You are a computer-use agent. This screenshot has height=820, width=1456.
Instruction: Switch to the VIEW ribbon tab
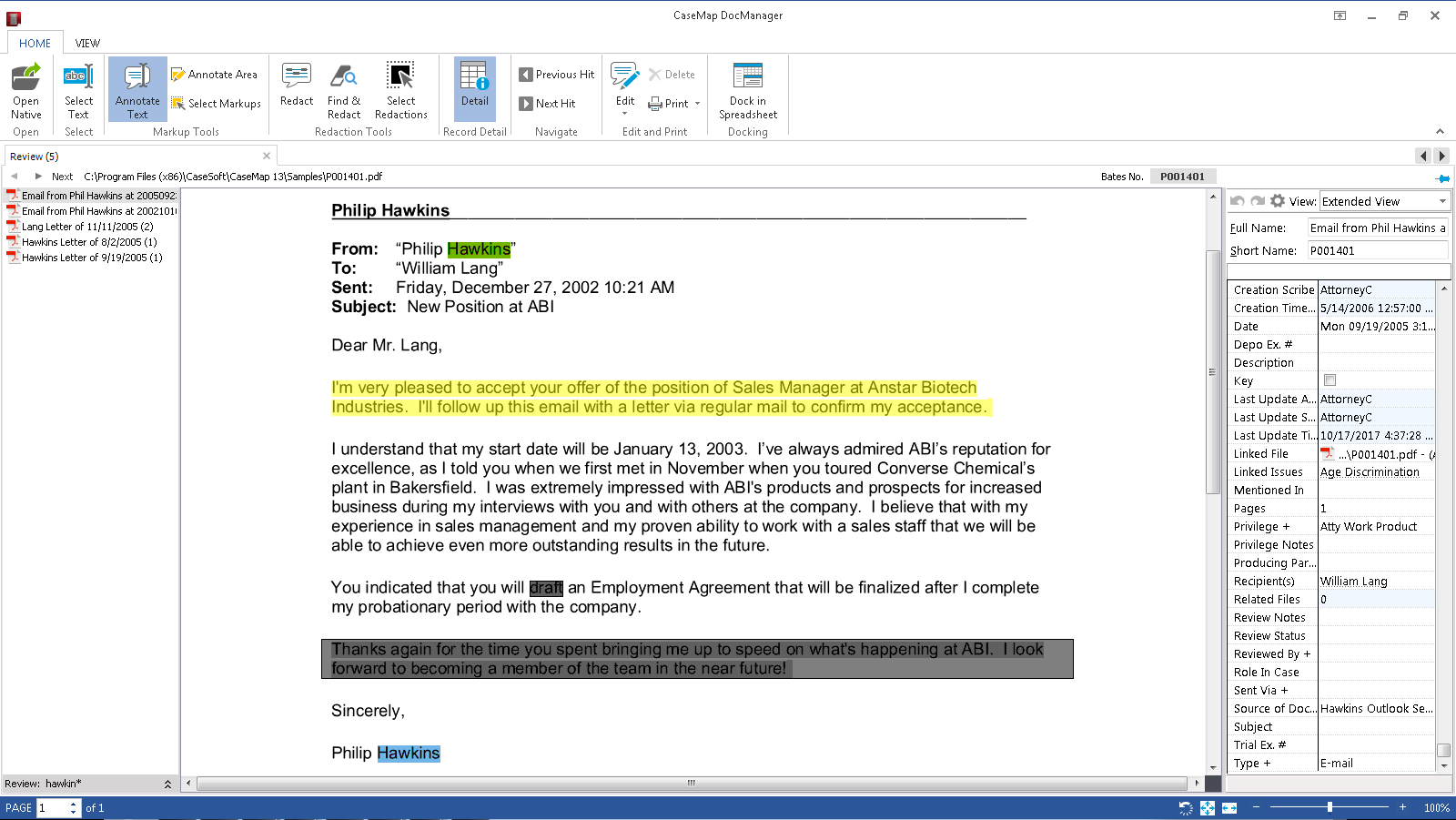[87, 43]
